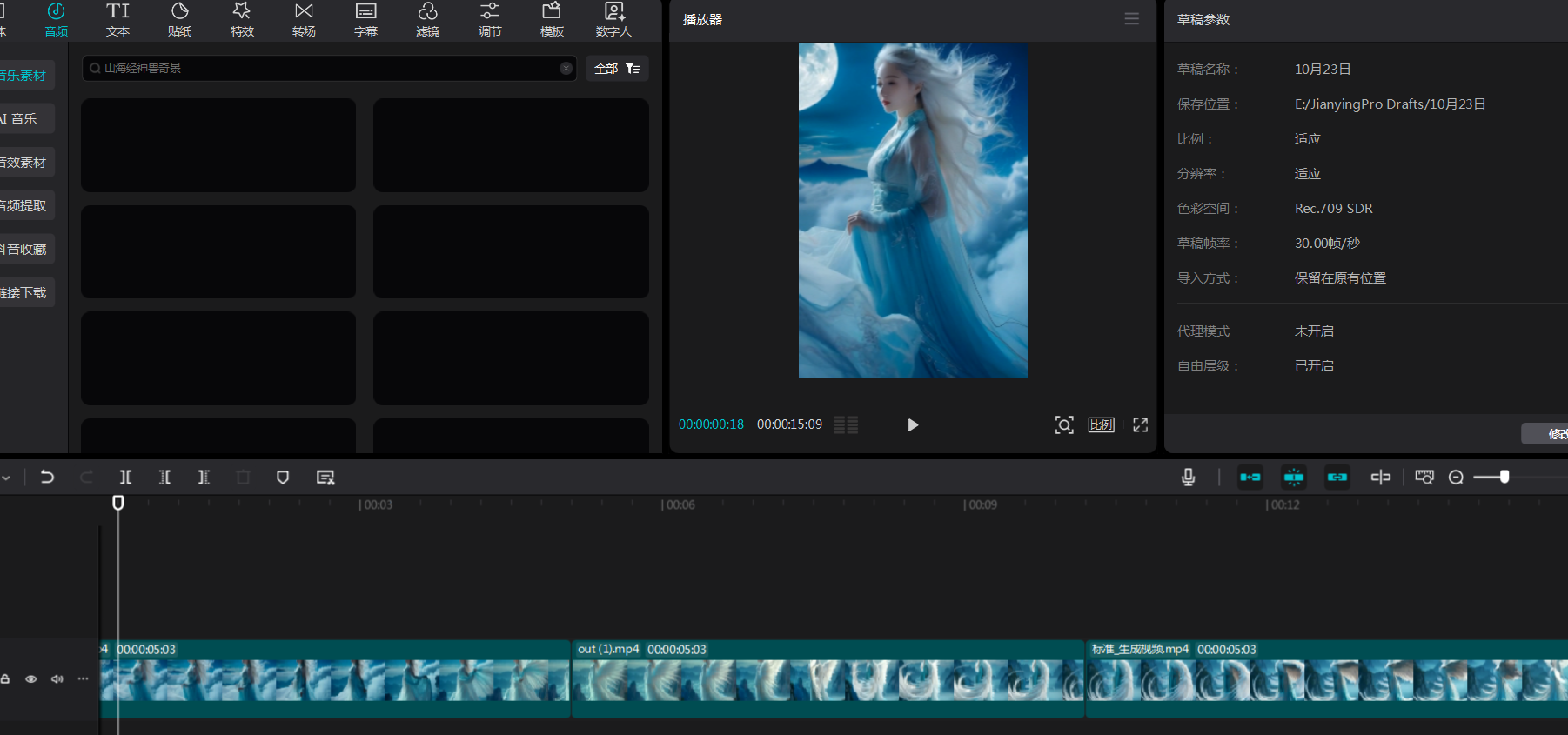Click the 音频提取 audio extract button
Image resolution: width=1568 pixels, height=735 pixels.
point(24,206)
